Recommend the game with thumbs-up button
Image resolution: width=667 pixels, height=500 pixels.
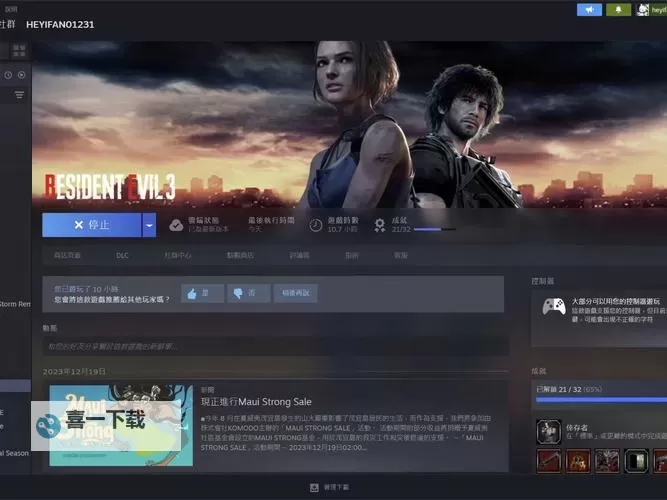[x=202, y=293]
